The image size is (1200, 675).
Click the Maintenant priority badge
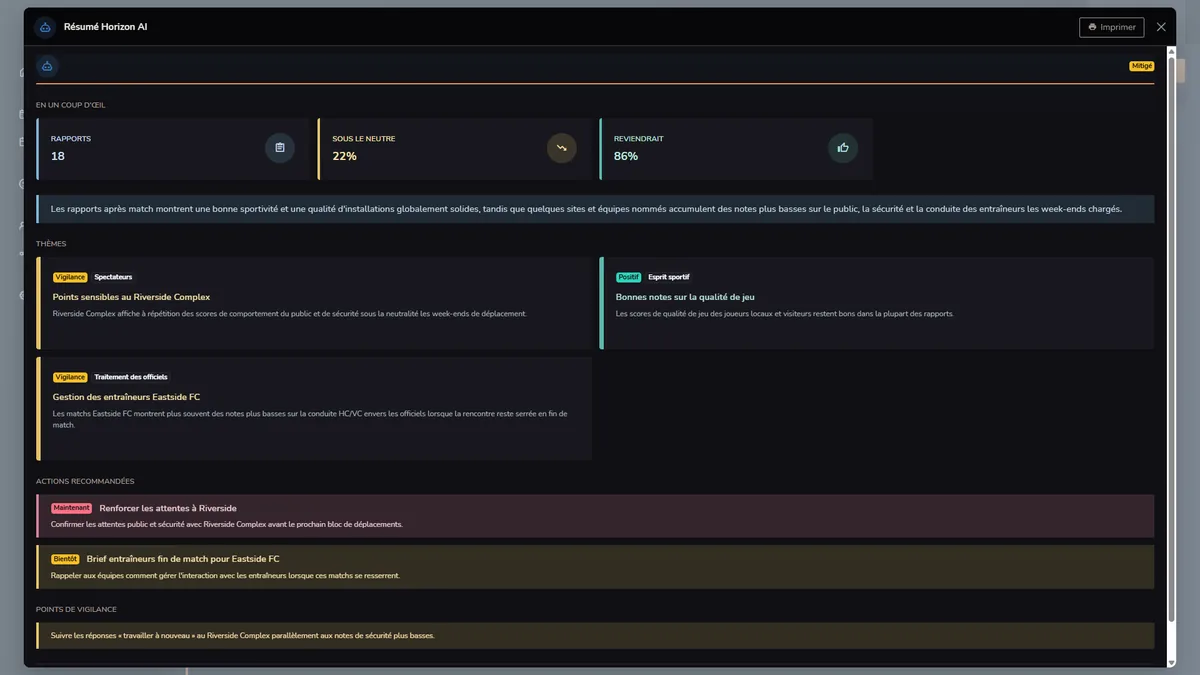[72, 508]
